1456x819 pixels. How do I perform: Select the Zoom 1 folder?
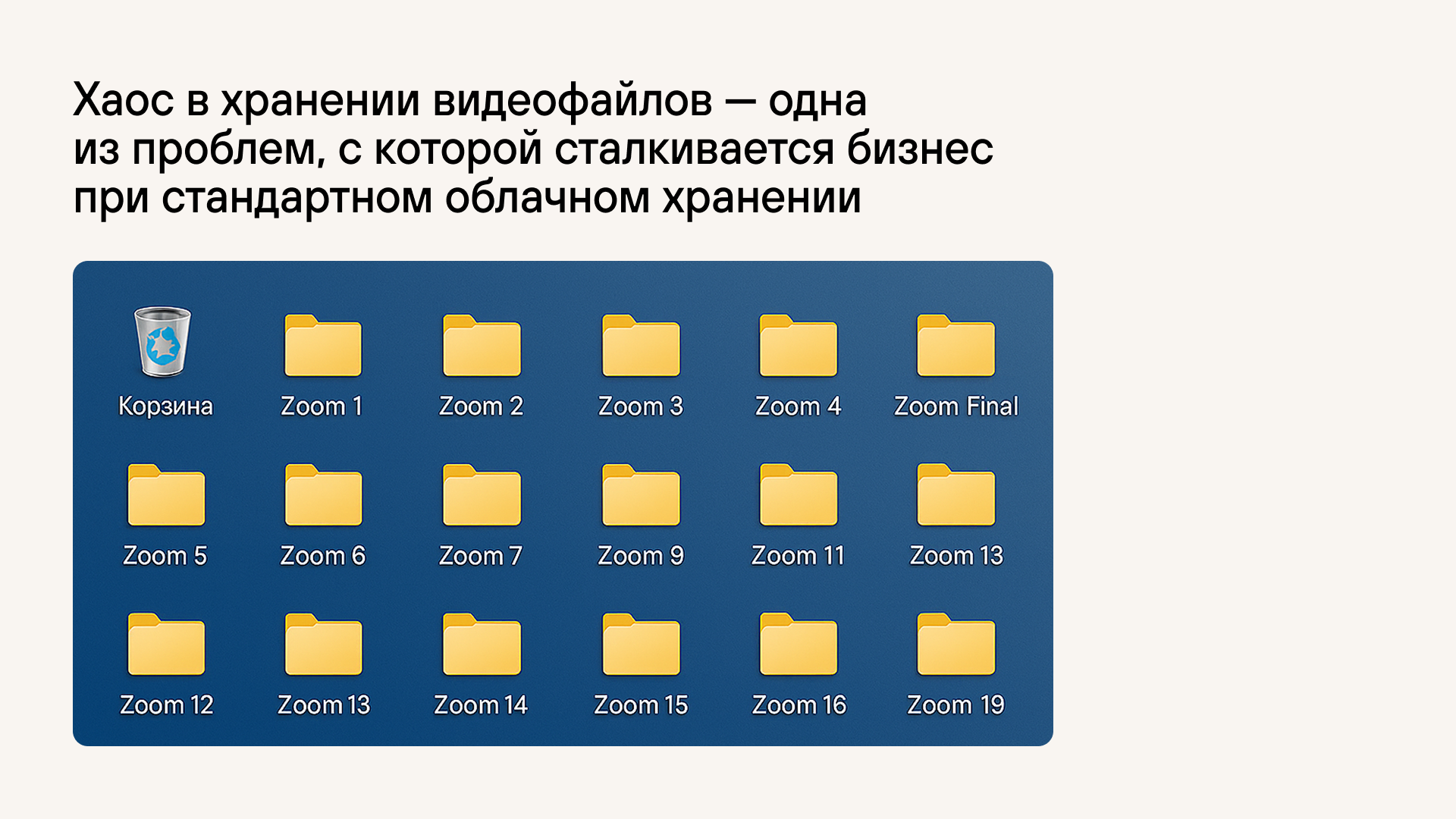[x=323, y=347]
